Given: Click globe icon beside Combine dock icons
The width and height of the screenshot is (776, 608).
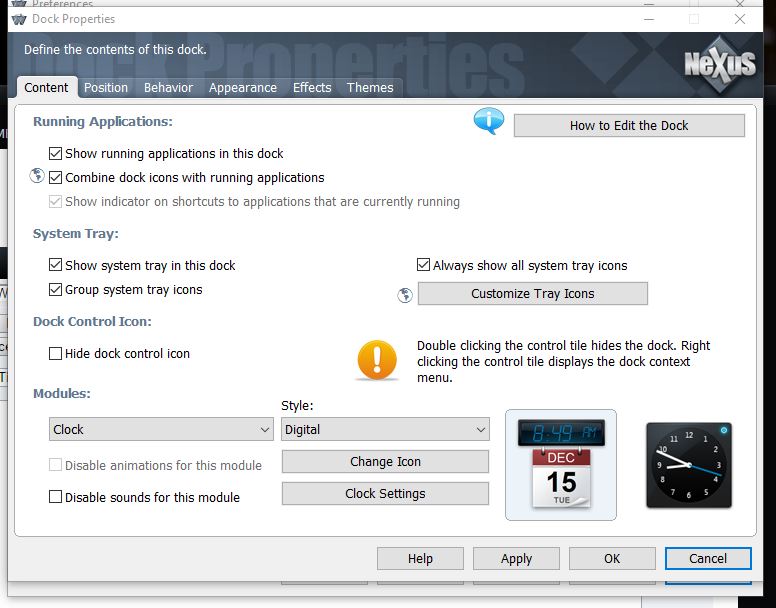Looking at the screenshot, I should 38,177.
